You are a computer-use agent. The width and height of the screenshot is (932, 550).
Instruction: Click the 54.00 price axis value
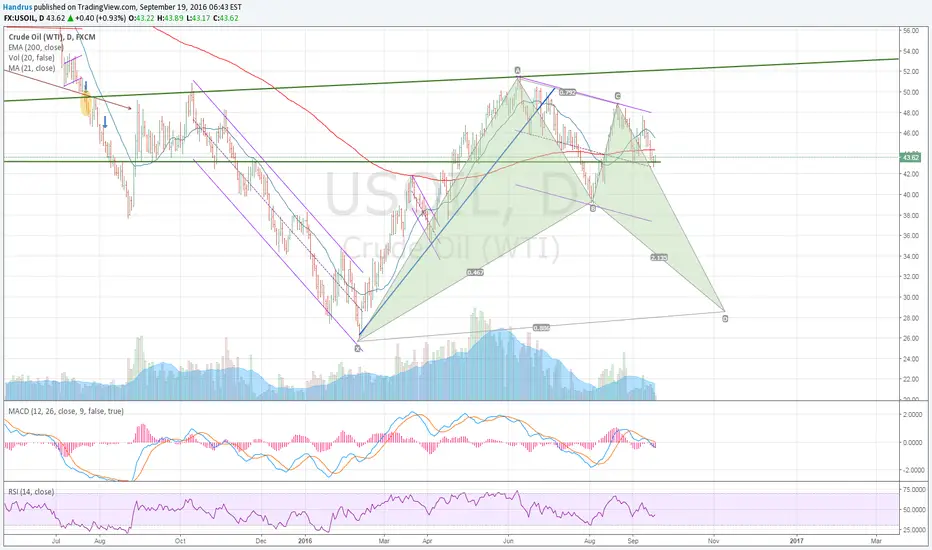(x=911, y=51)
